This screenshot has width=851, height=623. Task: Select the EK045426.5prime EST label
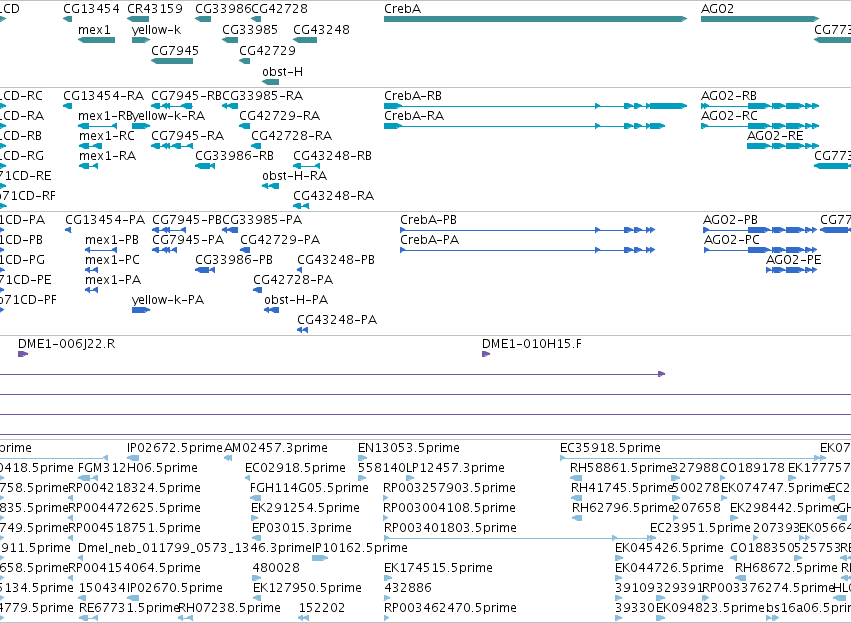click(669, 548)
